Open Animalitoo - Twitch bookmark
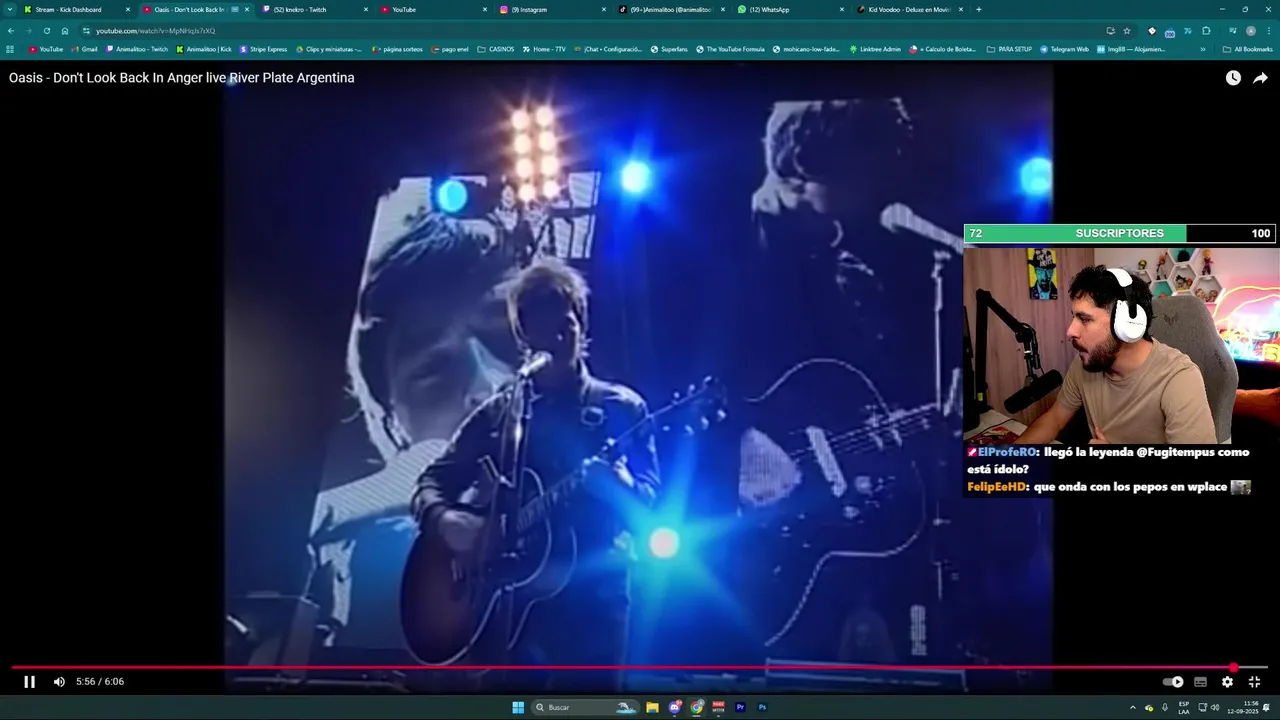This screenshot has height=720, width=1280. [x=137, y=49]
